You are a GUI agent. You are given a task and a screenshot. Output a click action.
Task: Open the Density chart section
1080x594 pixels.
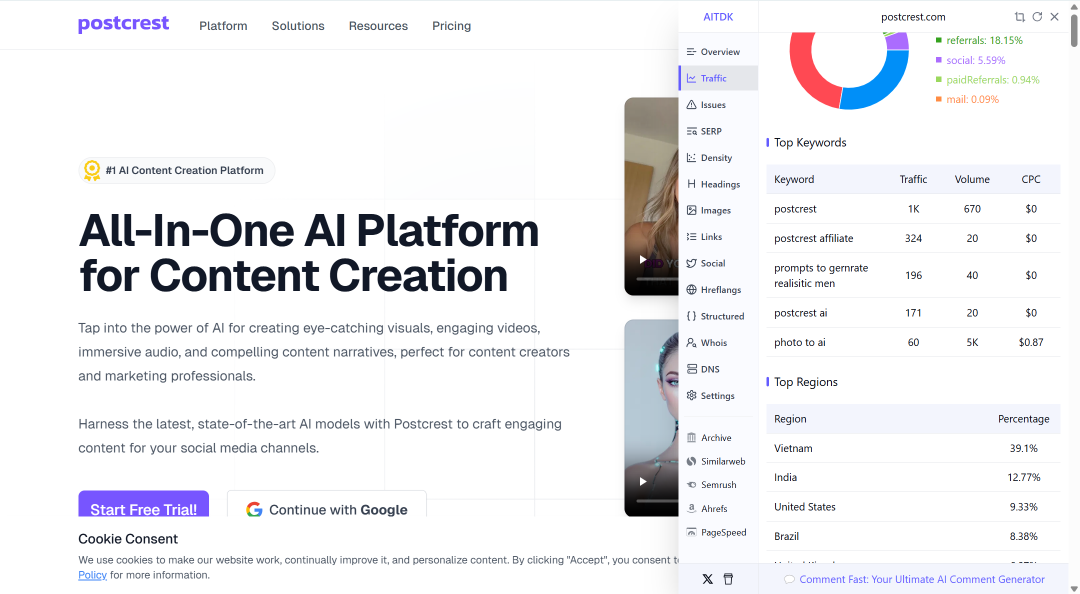[718, 158]
